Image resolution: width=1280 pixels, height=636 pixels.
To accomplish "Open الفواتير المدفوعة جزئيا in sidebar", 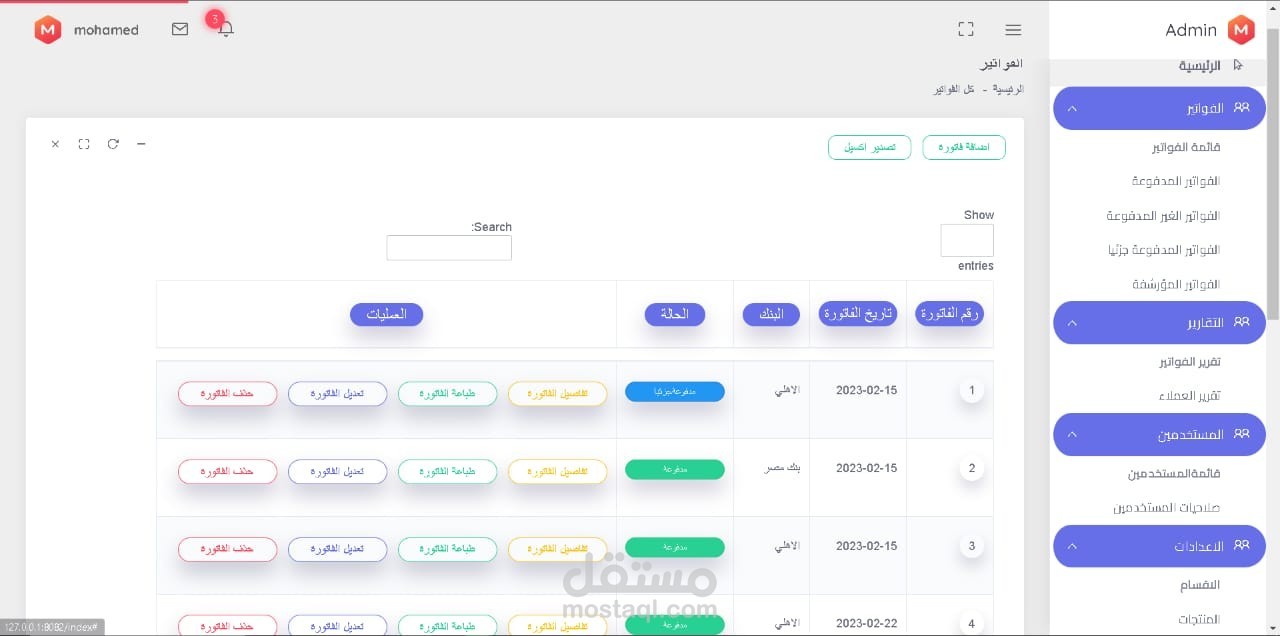I will (1164, 250).
